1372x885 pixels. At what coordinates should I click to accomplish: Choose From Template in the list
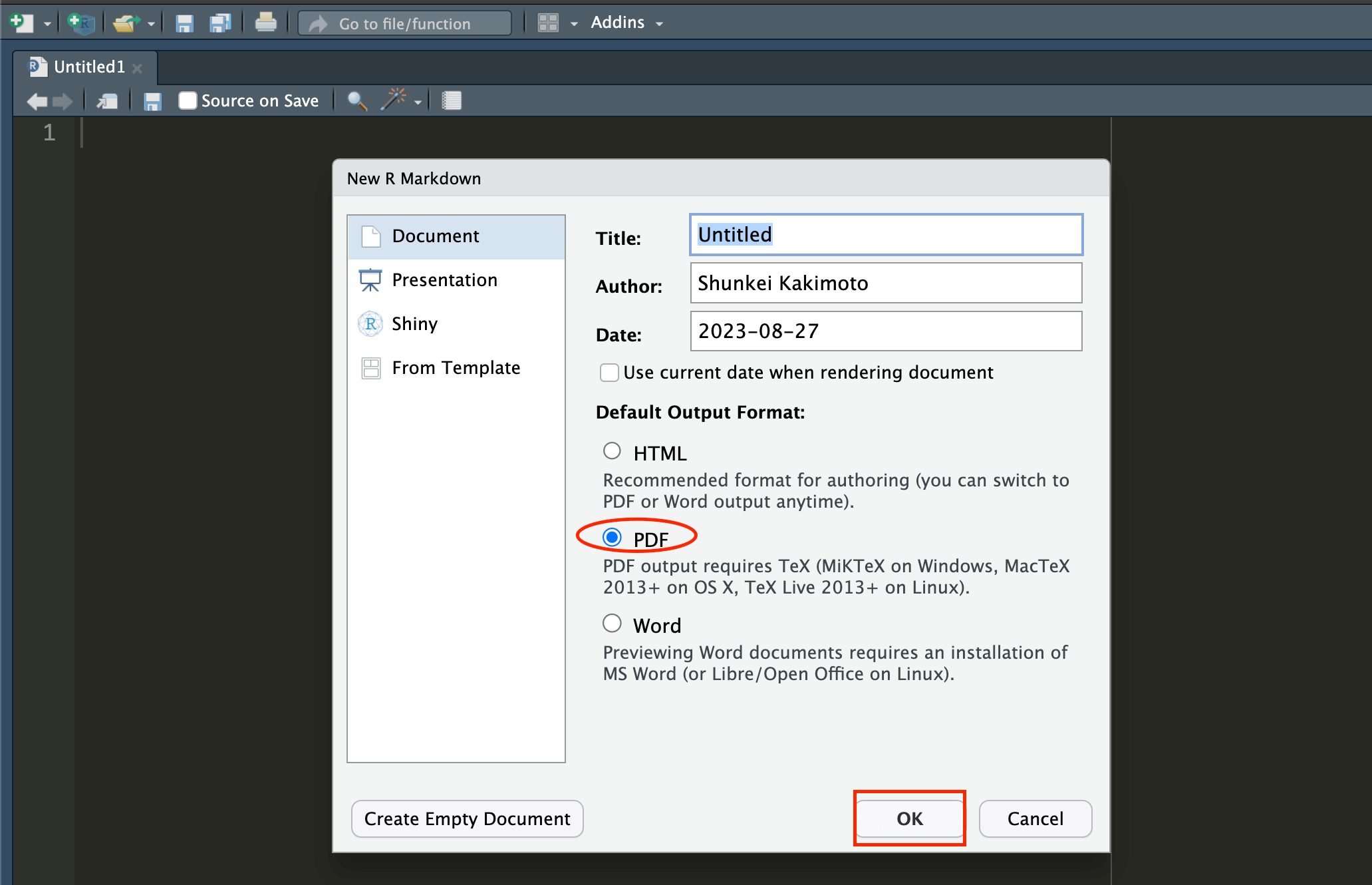[x=456, y=368]
